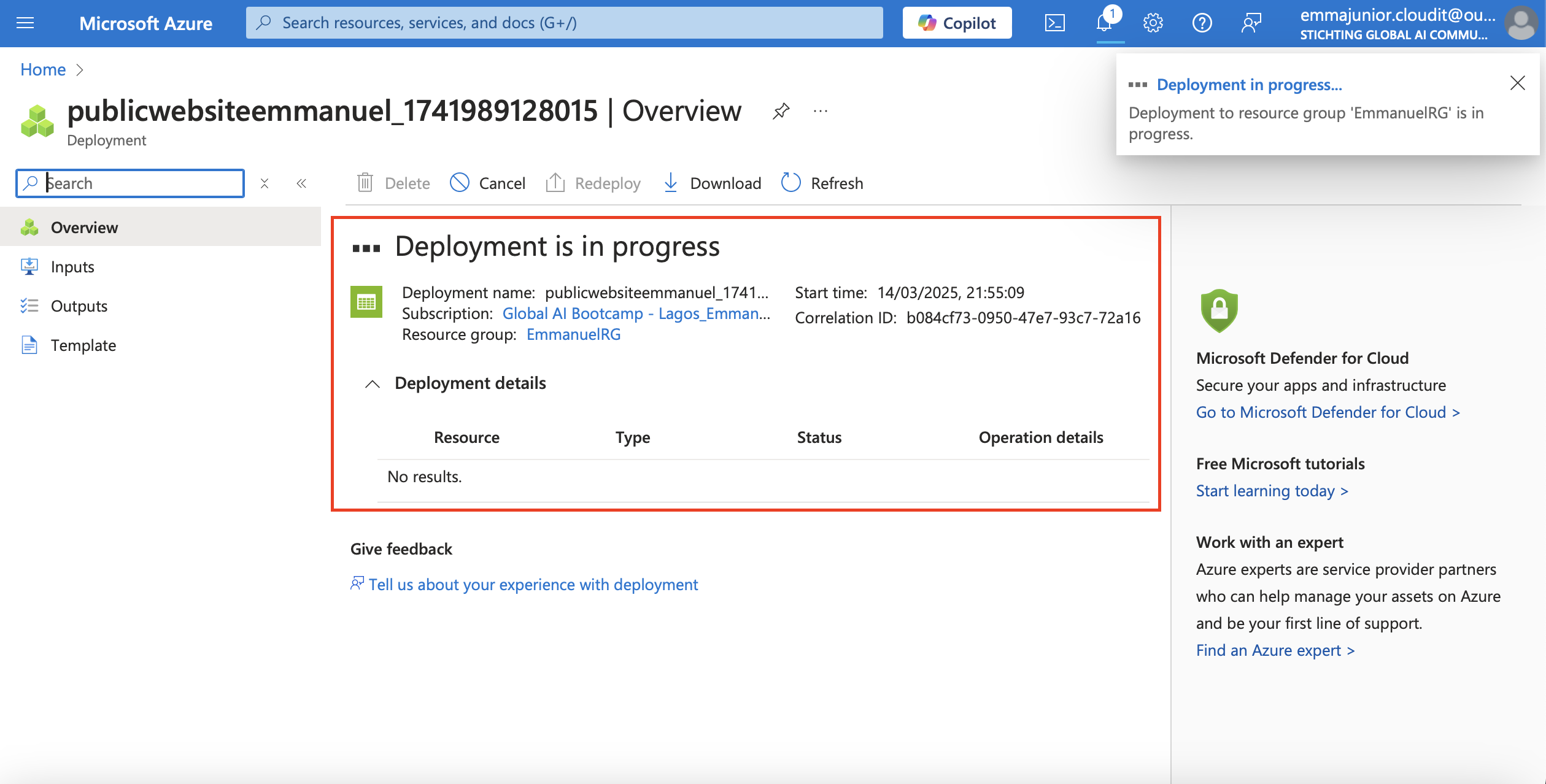Select the Deployment name value text
Image resolution: width=1546 pixels, height=784 pixels.
(657, 293)
